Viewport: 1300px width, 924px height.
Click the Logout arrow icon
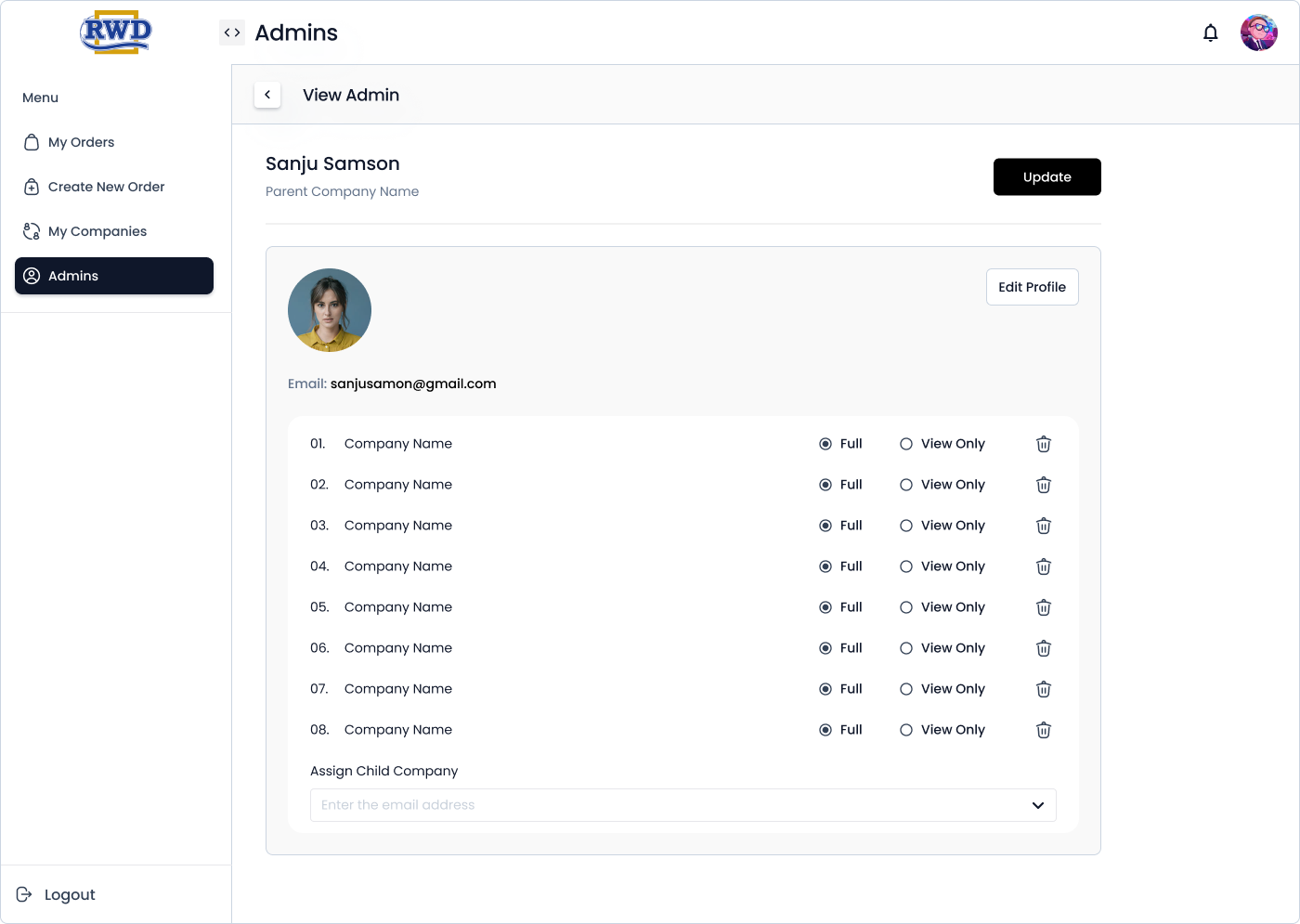tap(24, 894)
